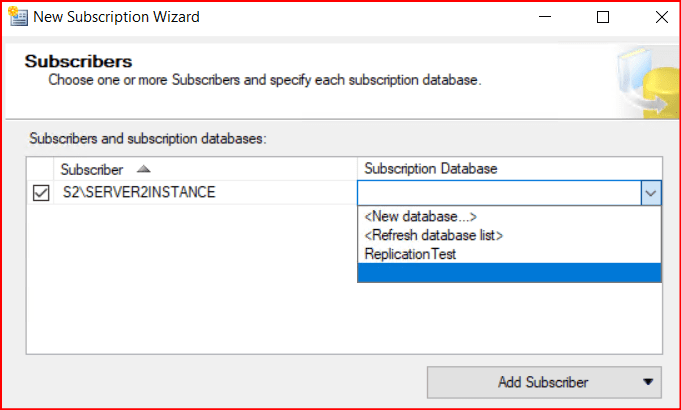681x410 pixels.
Task: Choose the <New database...> option
Action: (420, 217)
